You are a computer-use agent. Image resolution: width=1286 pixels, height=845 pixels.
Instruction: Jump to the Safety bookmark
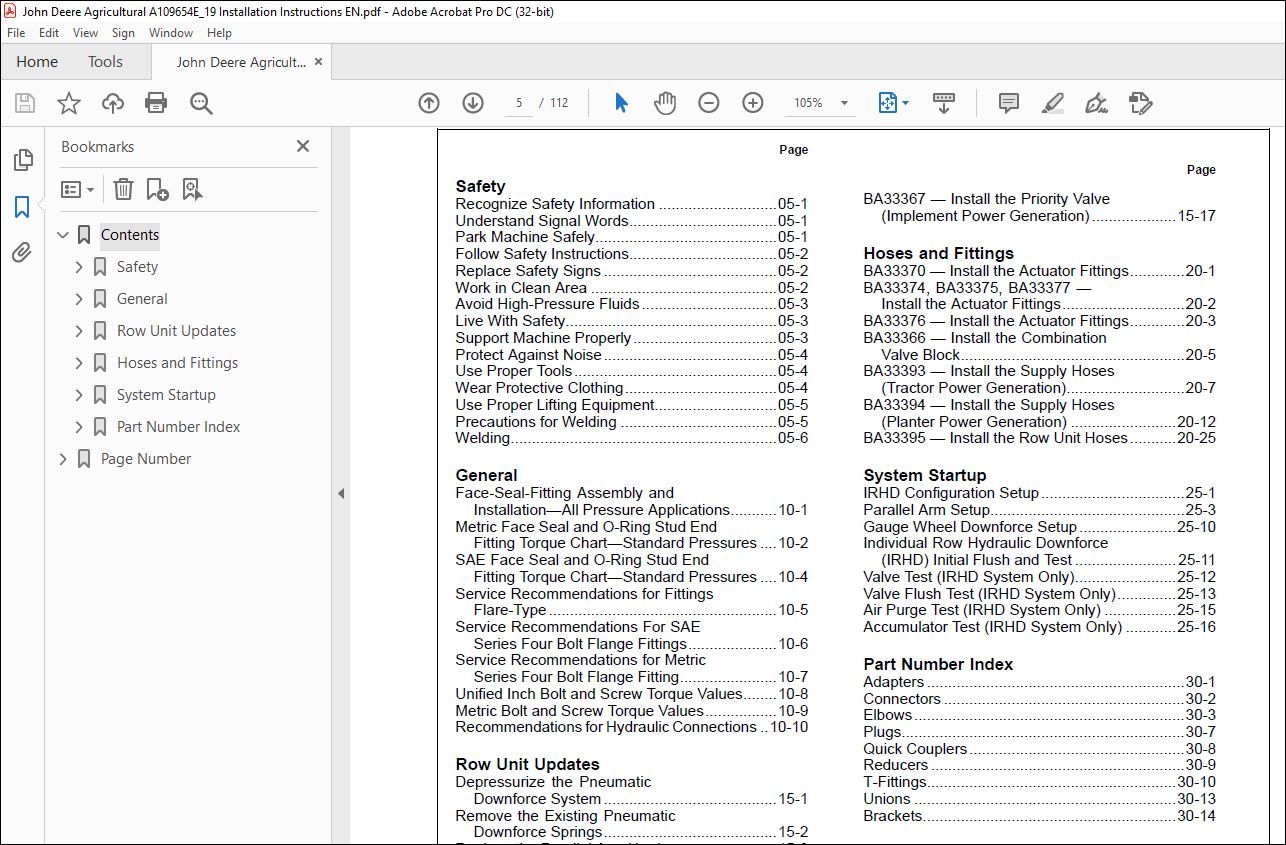pos(137,267)
